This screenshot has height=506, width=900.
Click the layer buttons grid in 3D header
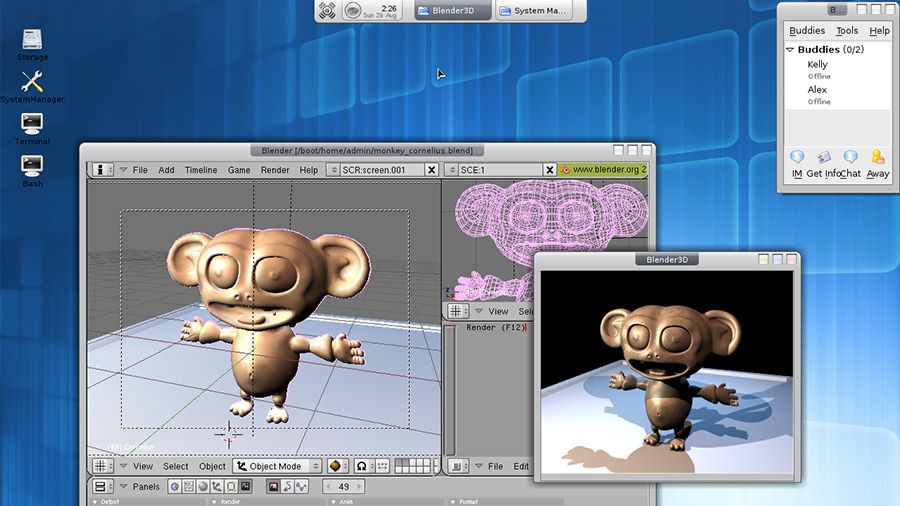pos(412,466)
